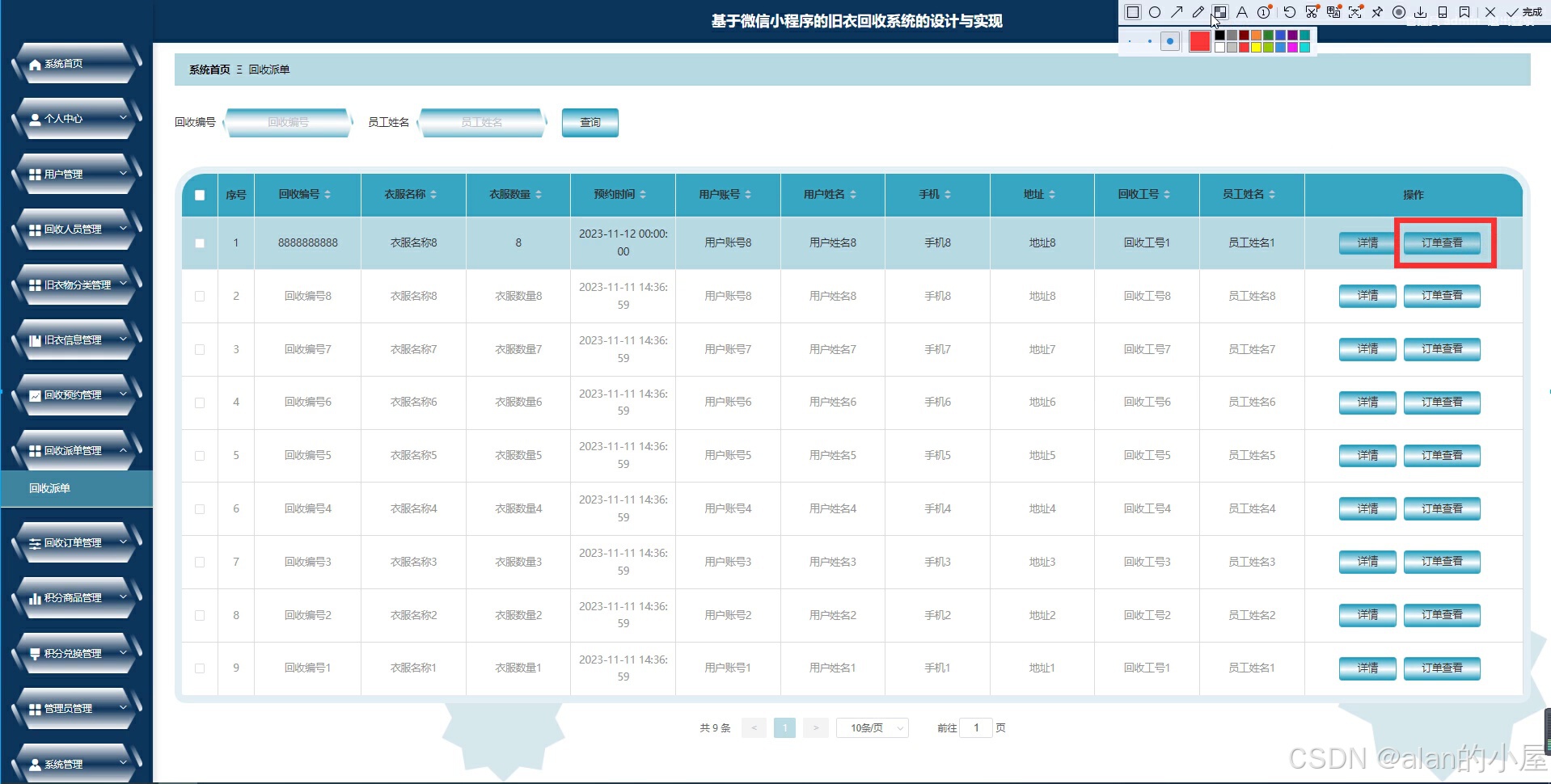Image resolution: width=1551 pixels, height=784 pixels.
Task: Expand 回收预约管理 sidebar chevron
Action: 123,394
